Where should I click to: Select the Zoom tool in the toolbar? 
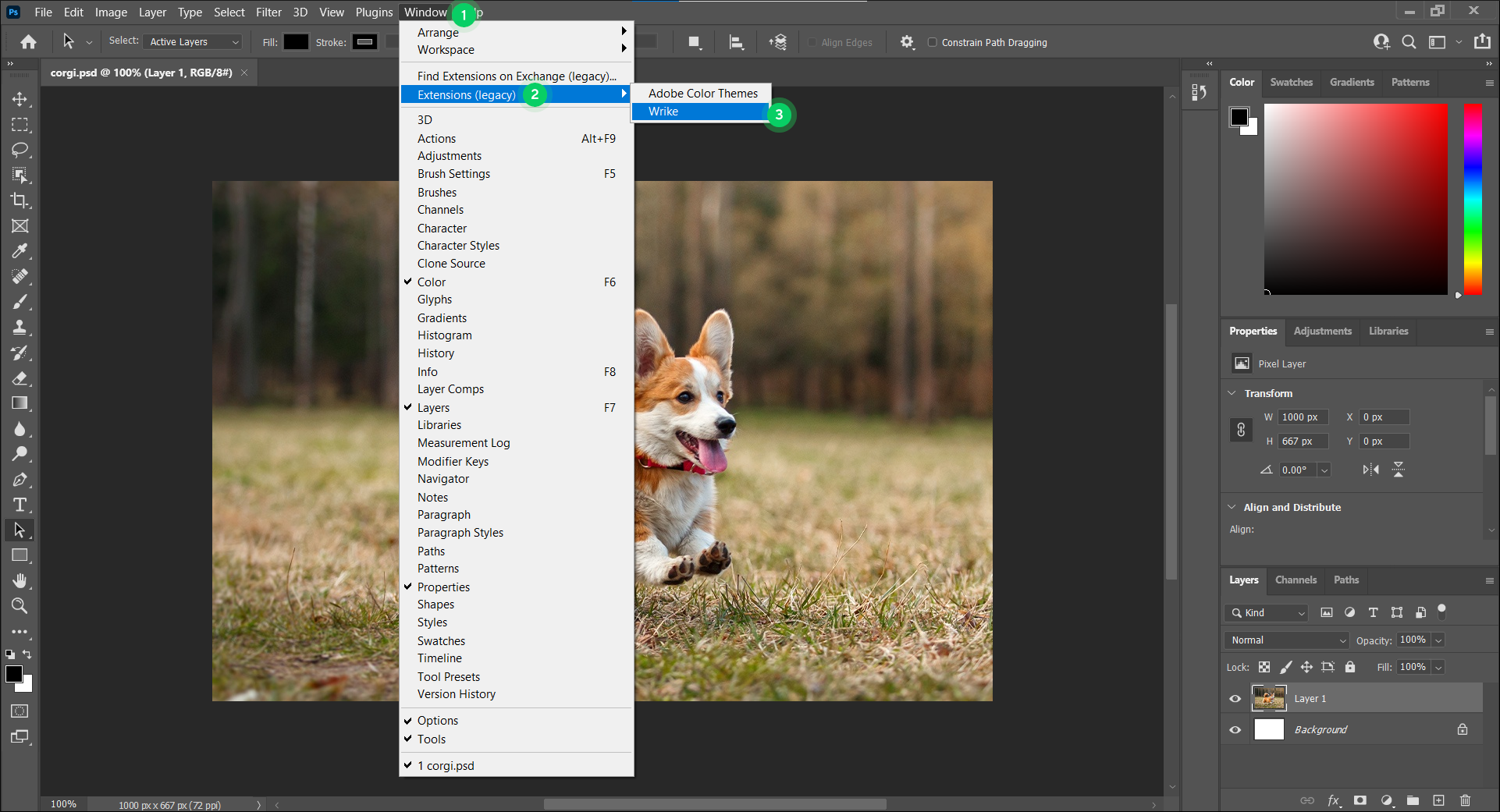pos(21,606)
